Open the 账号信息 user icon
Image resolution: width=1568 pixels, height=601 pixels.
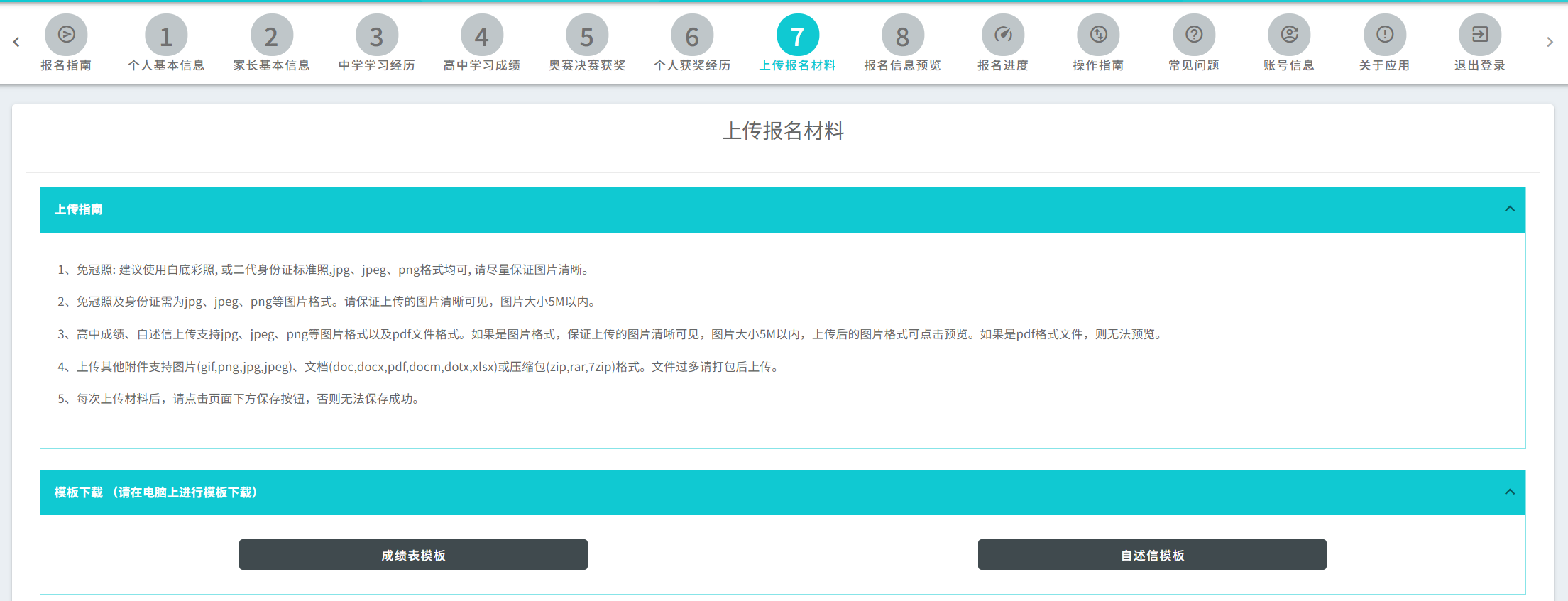pos(1289,35)
